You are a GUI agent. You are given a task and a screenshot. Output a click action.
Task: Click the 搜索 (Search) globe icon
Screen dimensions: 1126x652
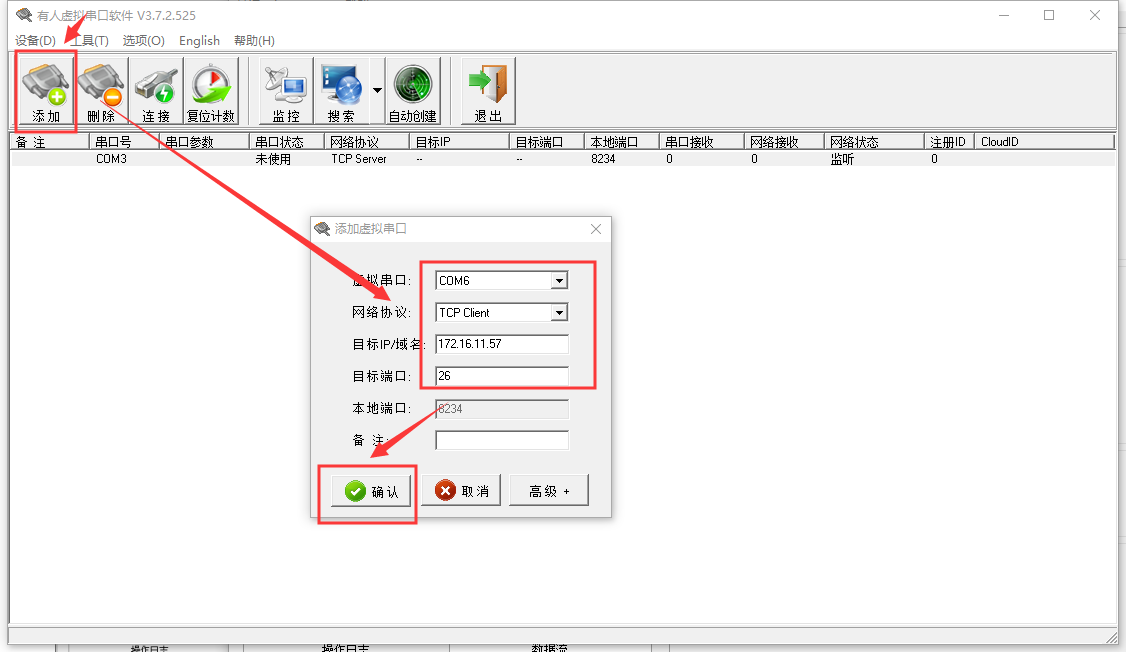point(341,91)
